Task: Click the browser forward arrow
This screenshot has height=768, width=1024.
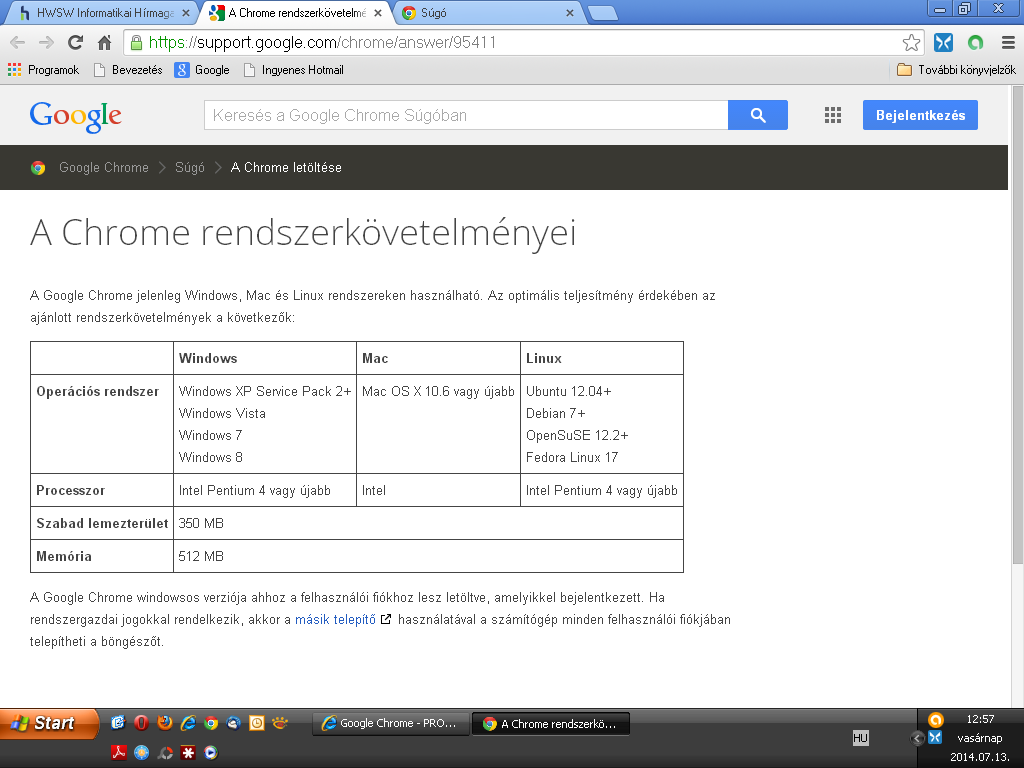Action: [x=46, y=43]
